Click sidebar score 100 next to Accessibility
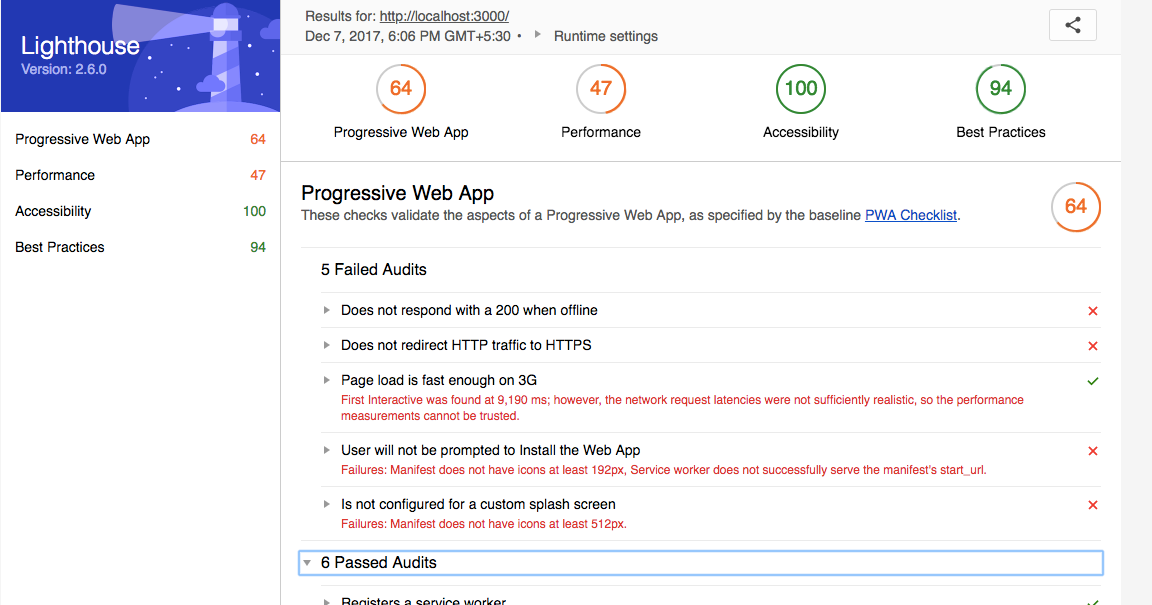Image resolution: width=1152 pixels, height=605 pixels. click(254, 211)
